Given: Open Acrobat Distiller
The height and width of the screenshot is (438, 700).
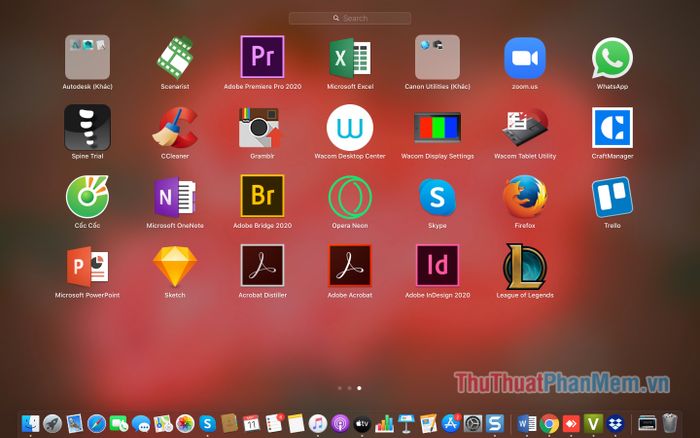Looking at the screenshot, I should click(x=262, y=265).
